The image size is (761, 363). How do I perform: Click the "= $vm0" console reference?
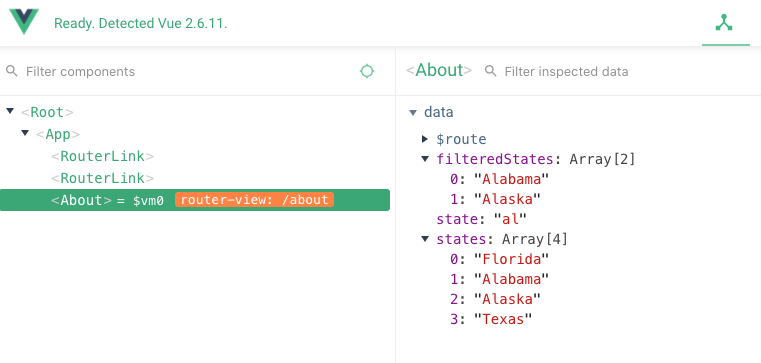tap(141, 200)
